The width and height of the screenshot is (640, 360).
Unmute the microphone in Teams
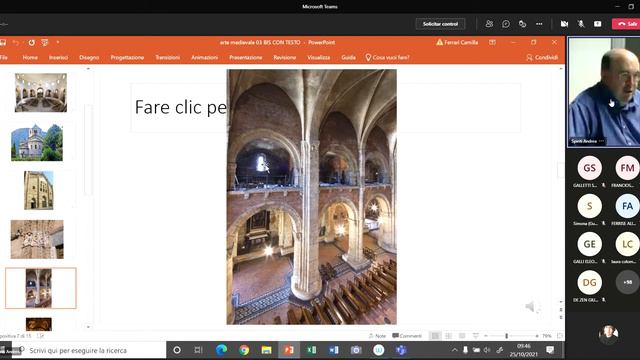click(x=581, y=24)
